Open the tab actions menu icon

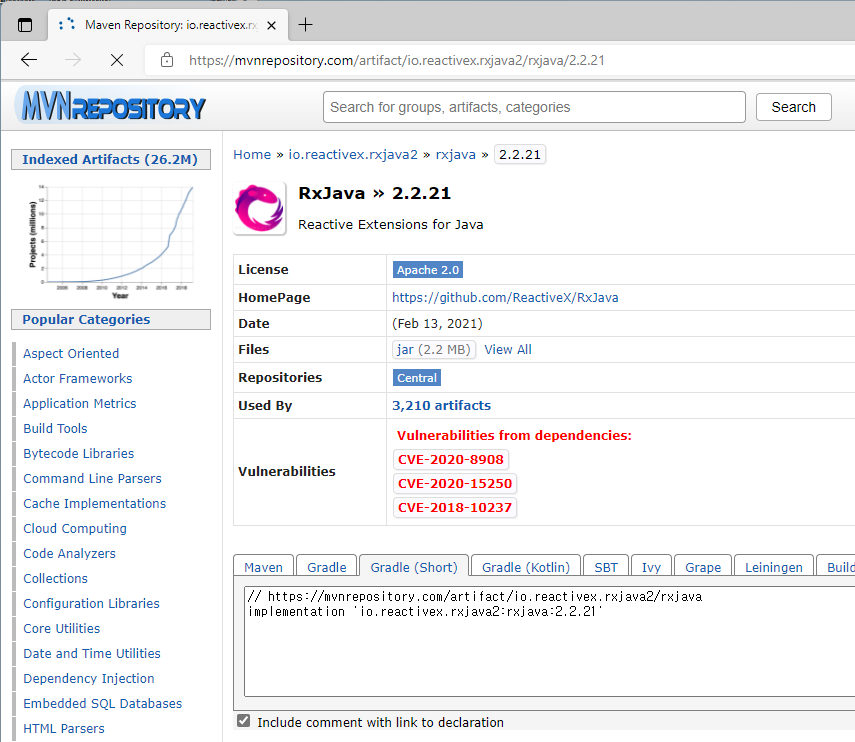pos(25,25)
